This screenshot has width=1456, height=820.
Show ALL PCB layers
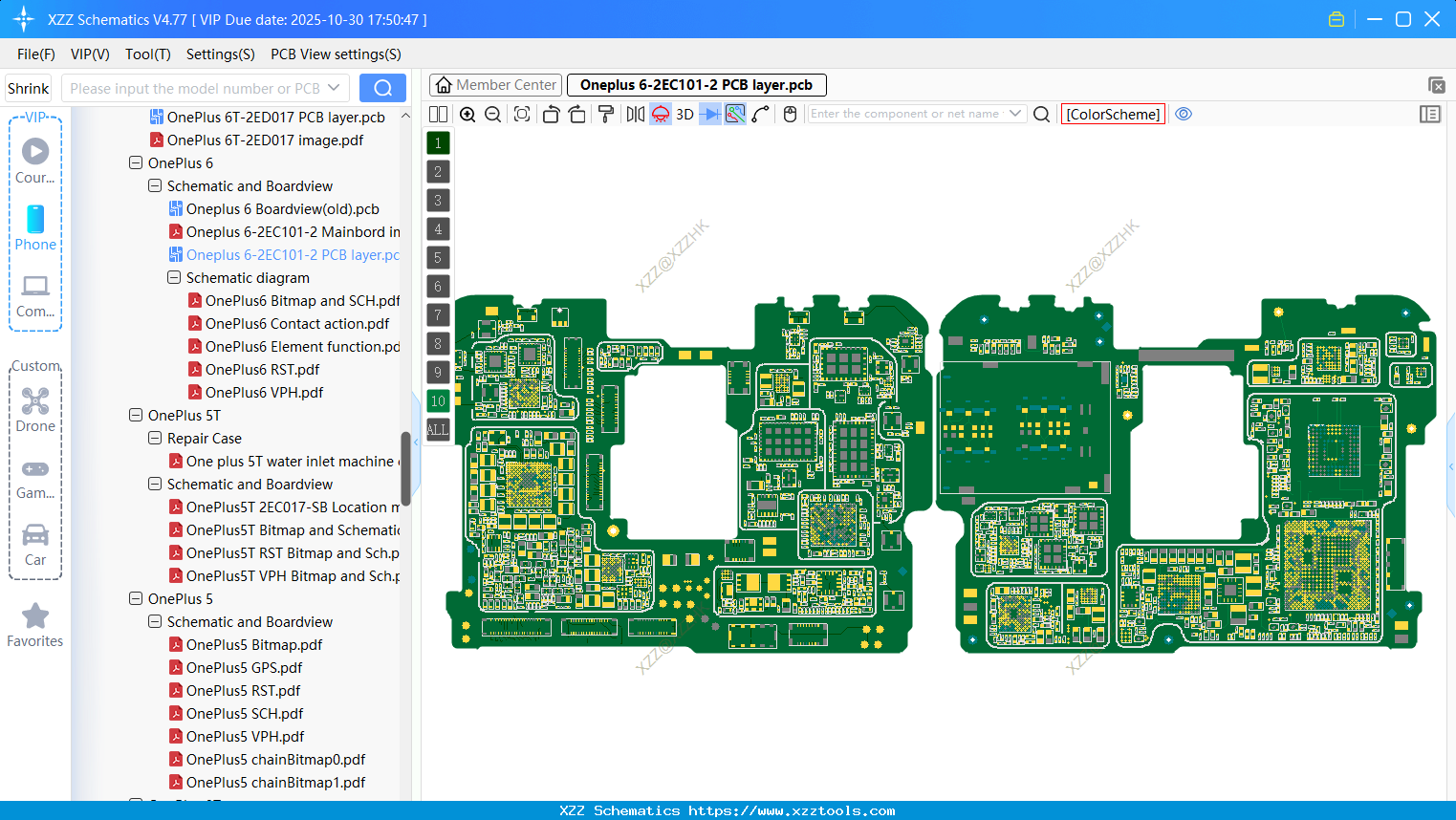pos(437,430)
